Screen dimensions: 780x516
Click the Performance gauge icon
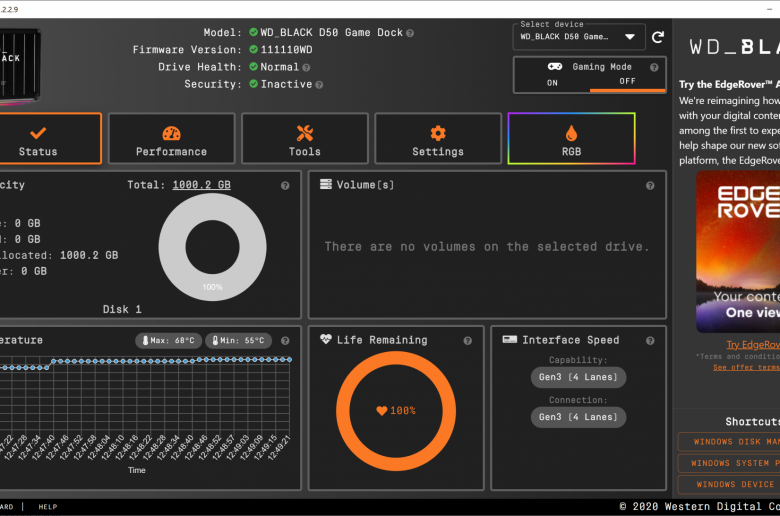pyautogui.click(x=172, y=133)
